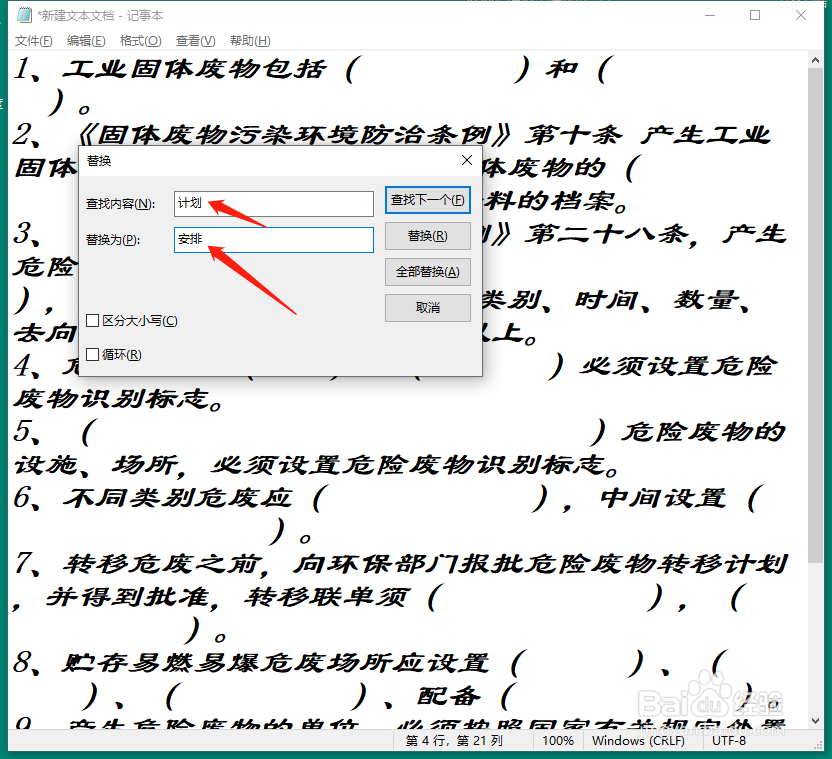Click the scrollbar down arrow

816,720
